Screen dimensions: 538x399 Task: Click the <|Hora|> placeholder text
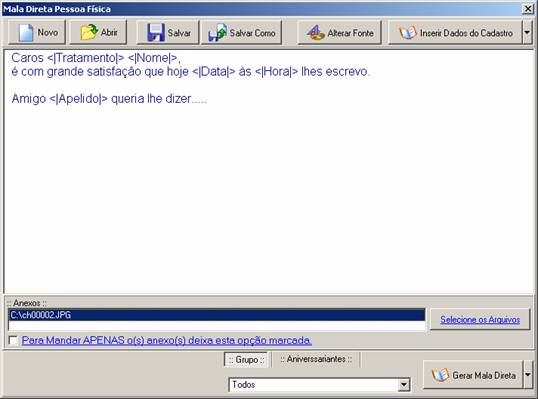[277, 72]
